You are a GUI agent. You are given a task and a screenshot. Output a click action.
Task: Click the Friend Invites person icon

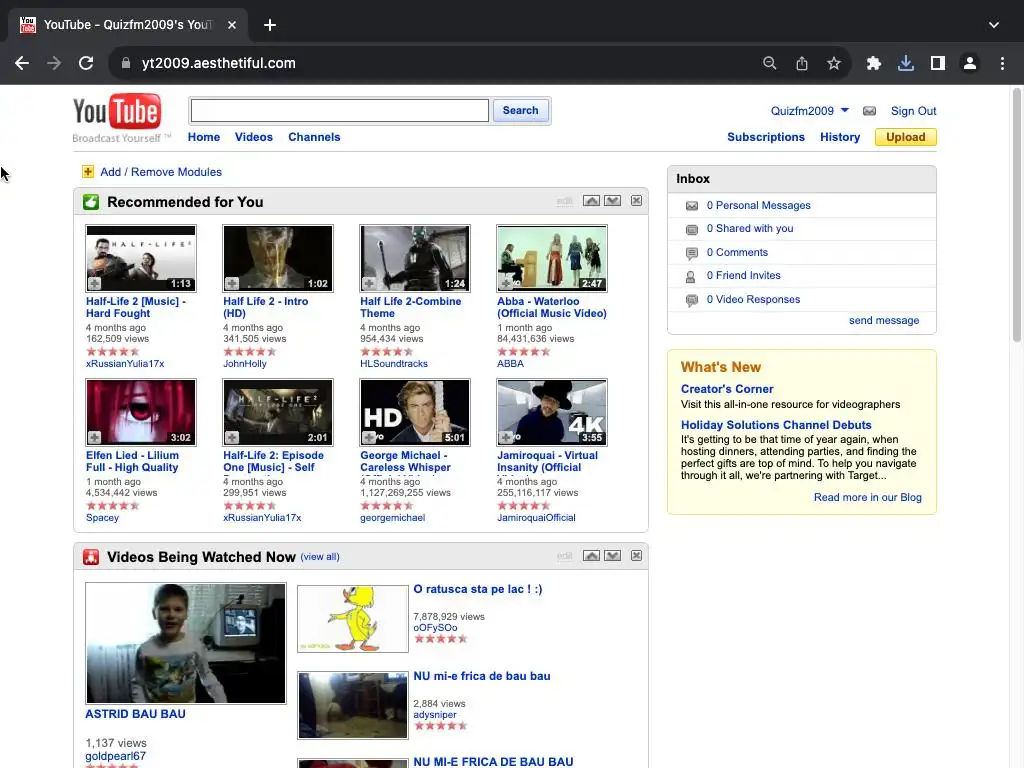coord(690,277)
